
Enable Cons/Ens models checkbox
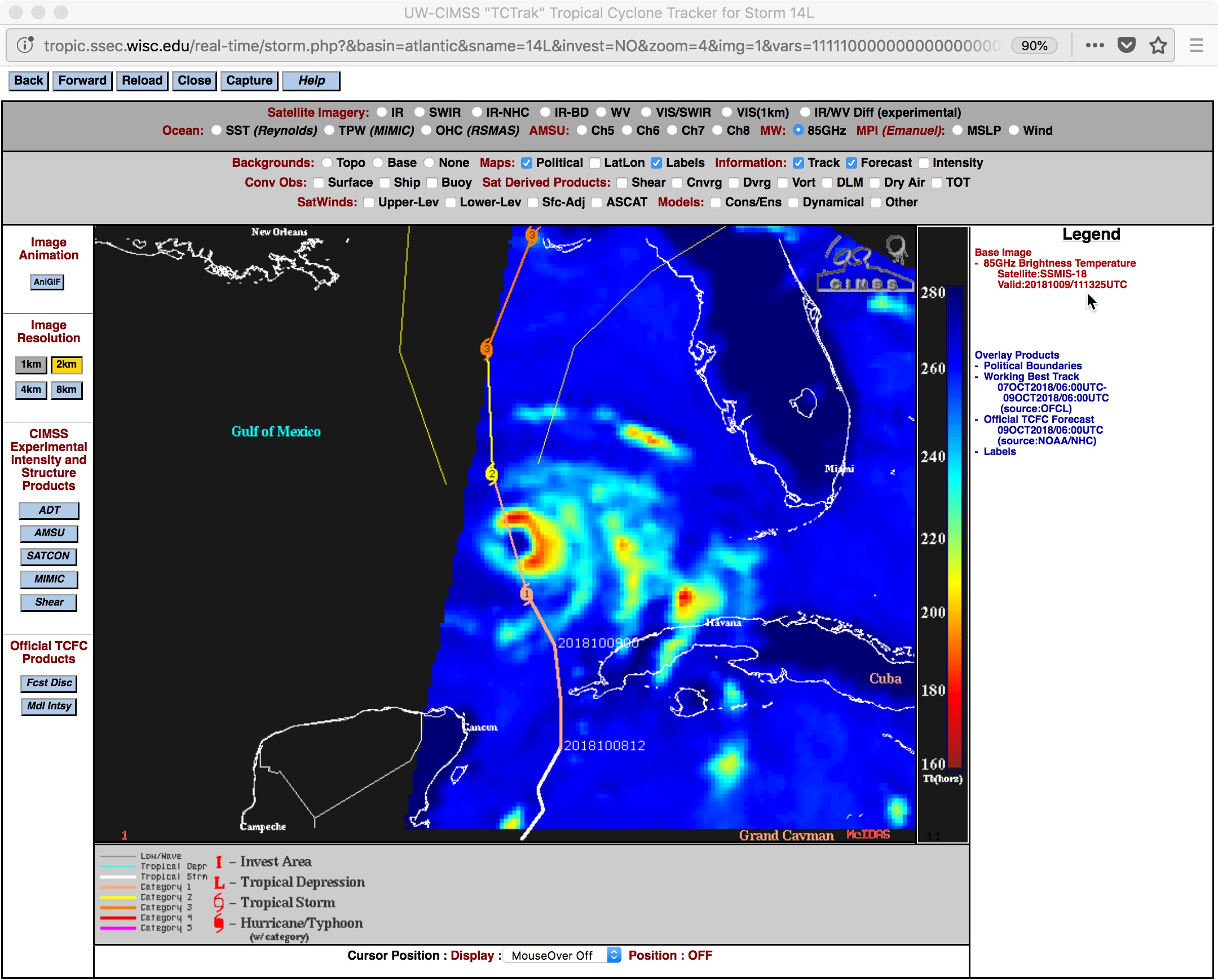[716, 203]
